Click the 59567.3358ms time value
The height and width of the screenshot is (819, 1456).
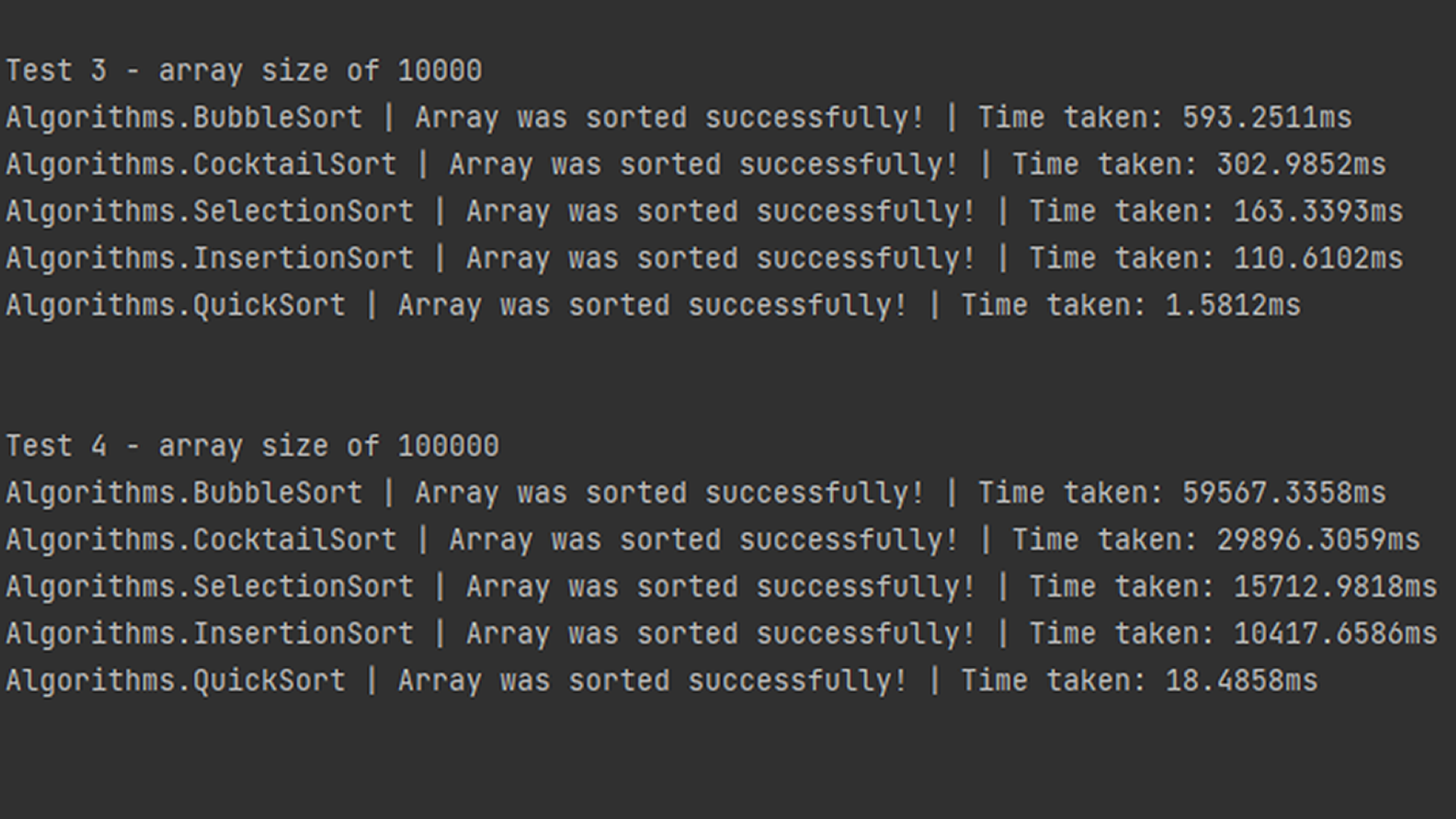point(1284,493)
